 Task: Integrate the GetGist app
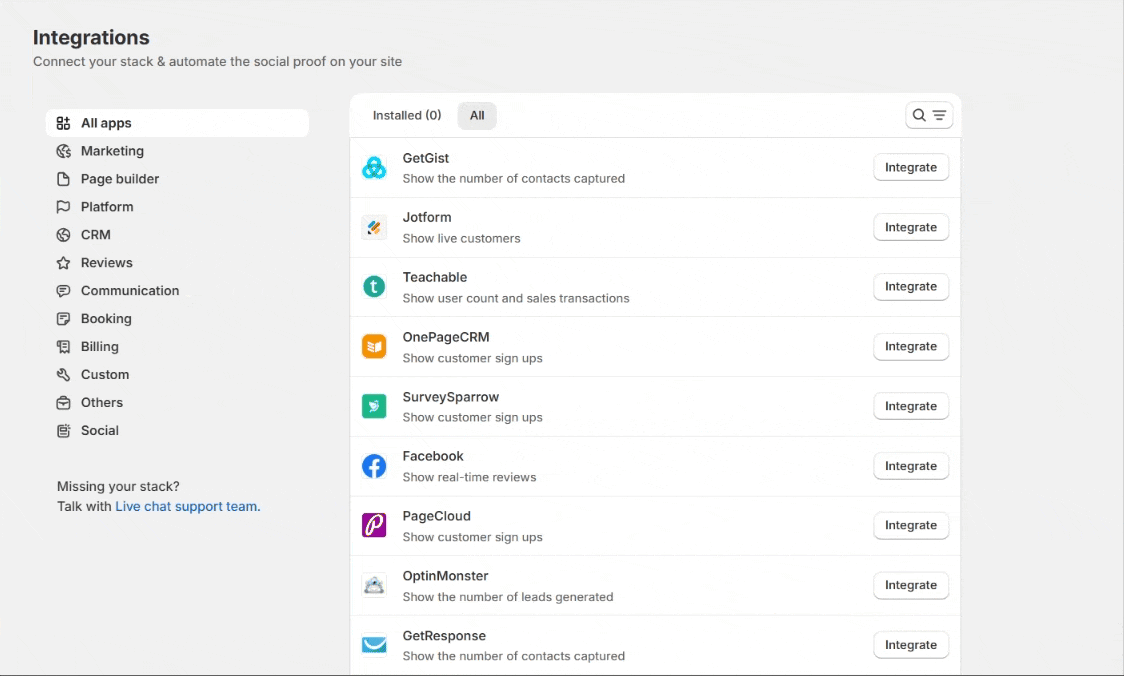click(x=911, y=167)
